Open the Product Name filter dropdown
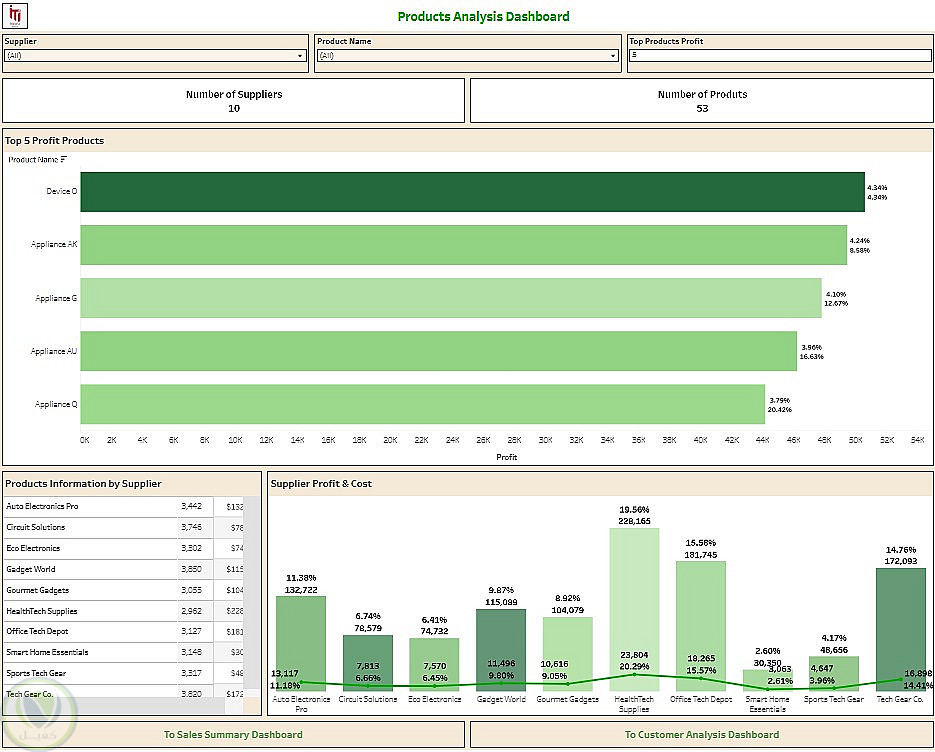The width and height of the screenshot is (935, 752). point(468,55)
